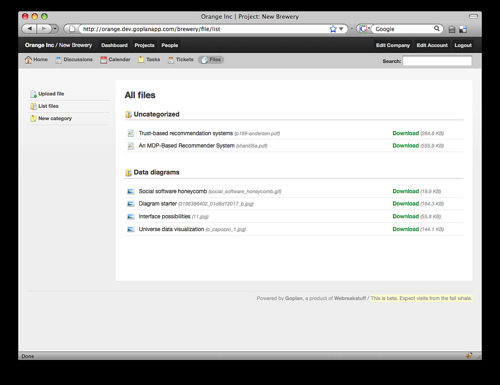
Task: Expand the bookmark star dropdown arrow
Action: (341, 29)
